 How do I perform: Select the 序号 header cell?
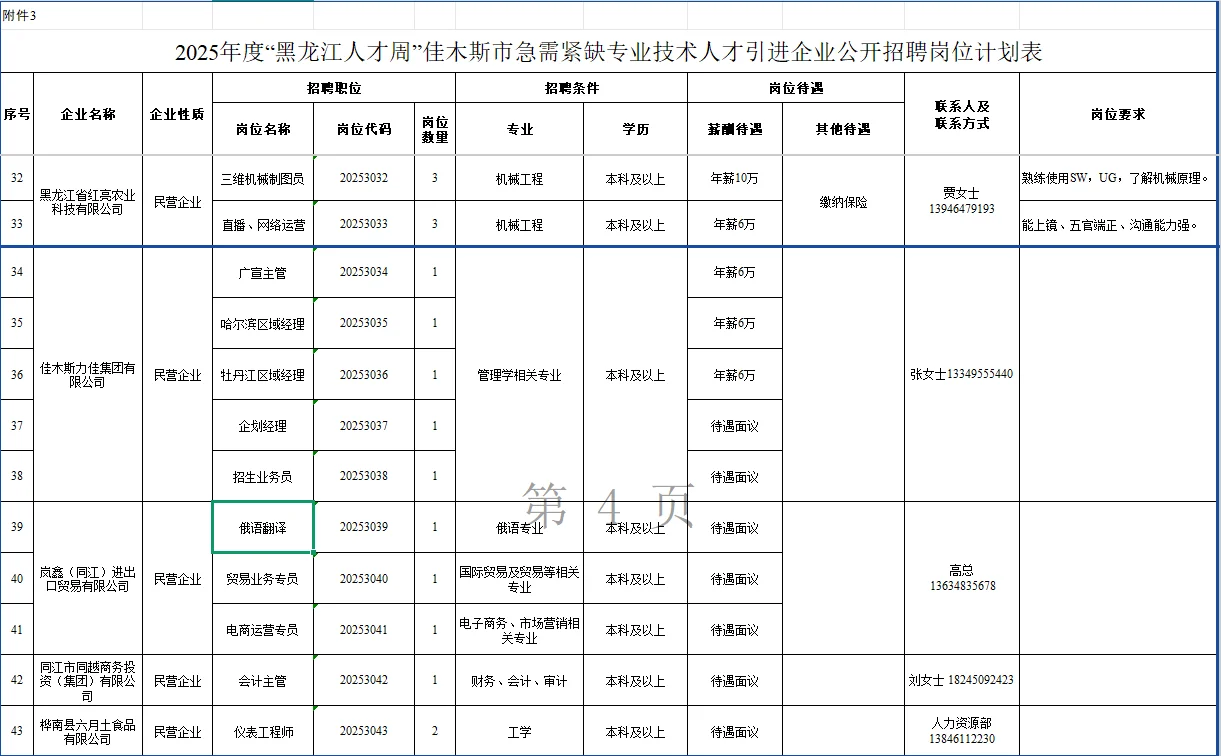pos(17,114)
